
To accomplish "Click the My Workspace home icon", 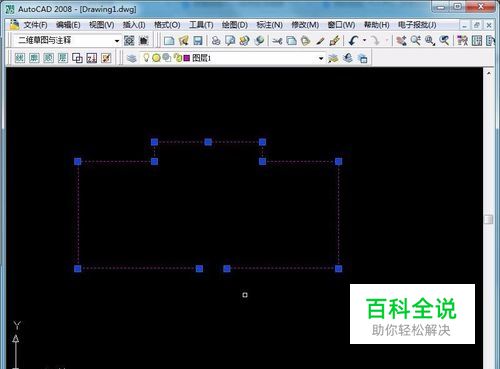I will coord(144,41).
